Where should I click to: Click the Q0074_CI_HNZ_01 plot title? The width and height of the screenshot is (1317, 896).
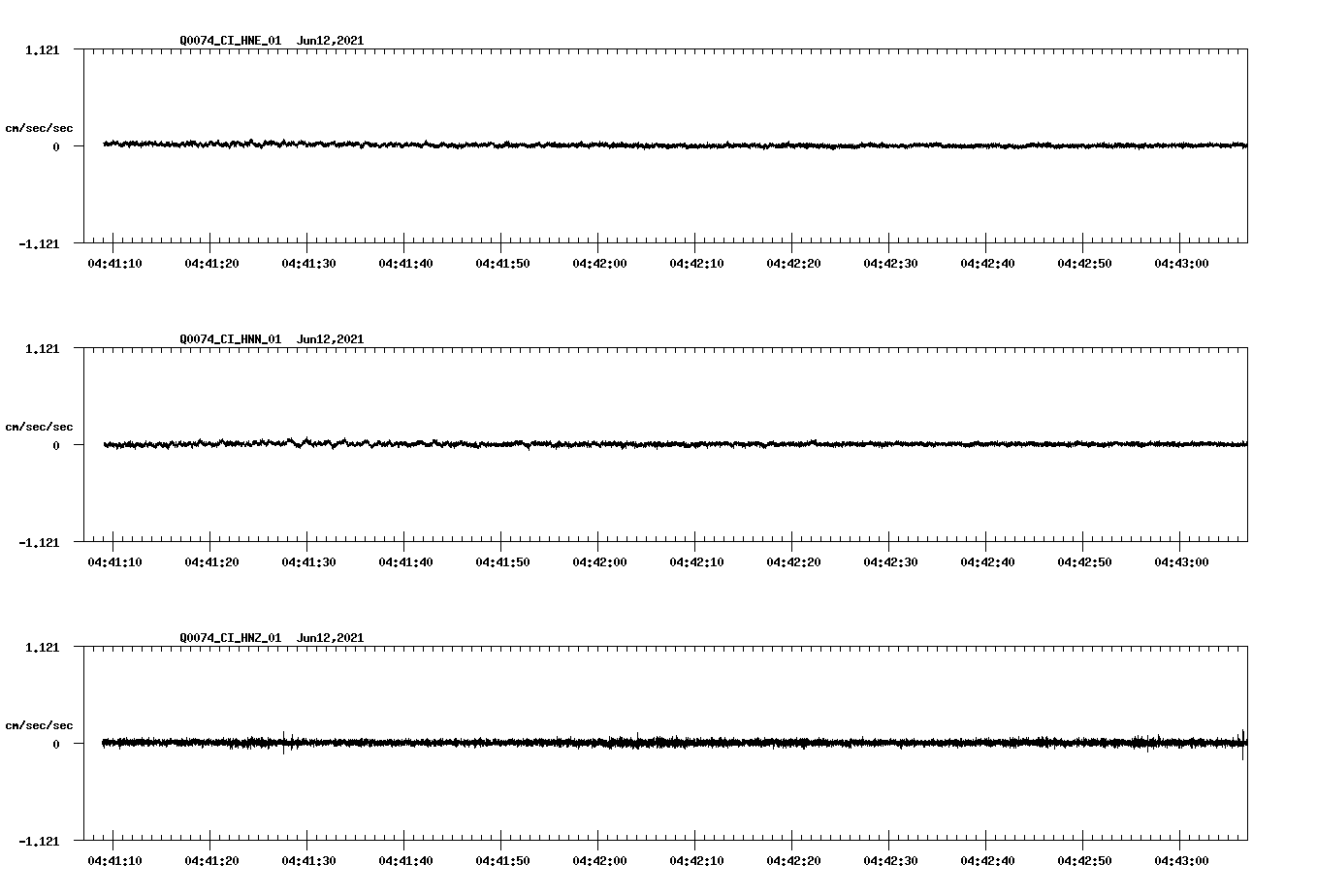(x=231, y=638)
